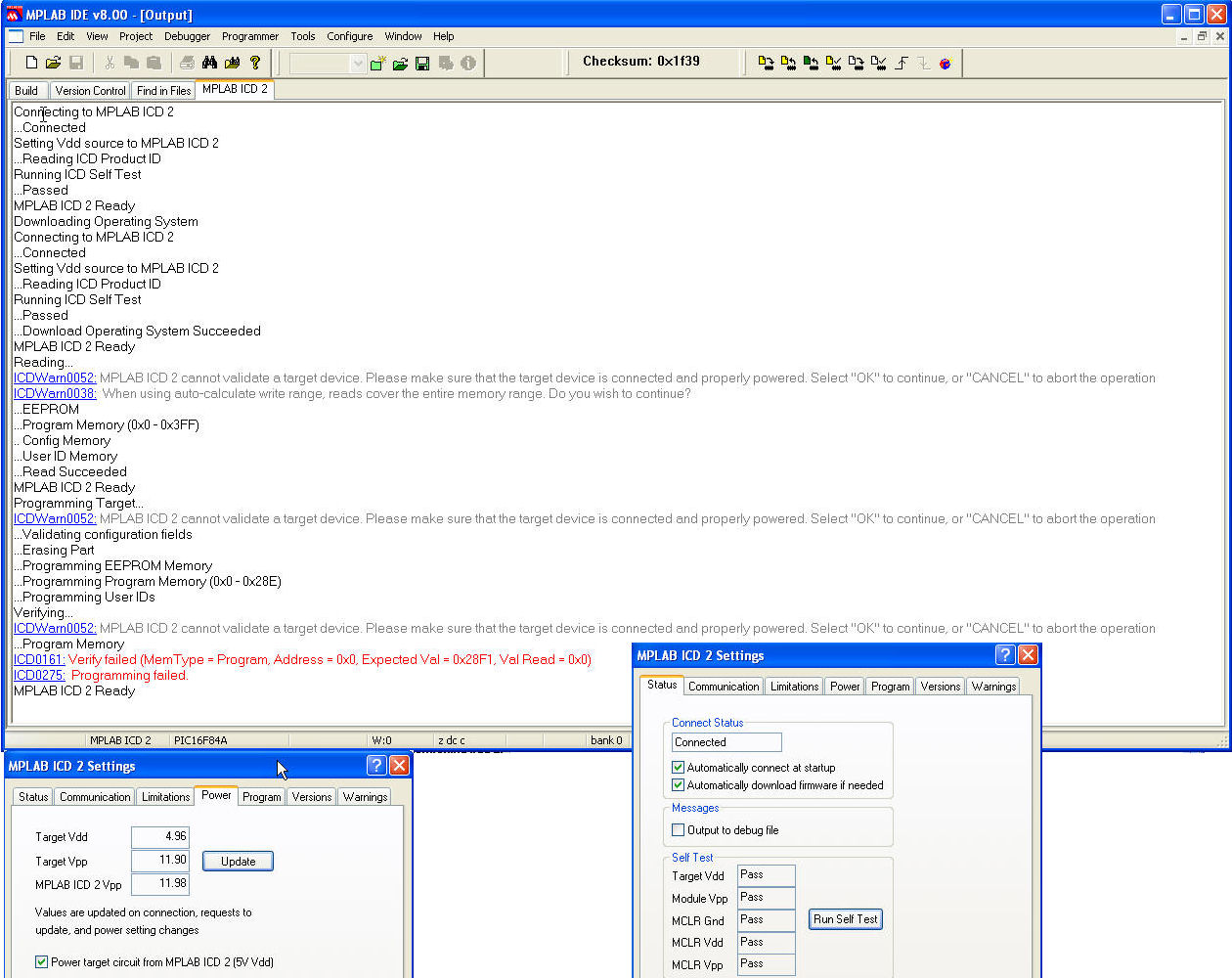
Task: Click the Copy icon in toolbar
Action: 131,63
